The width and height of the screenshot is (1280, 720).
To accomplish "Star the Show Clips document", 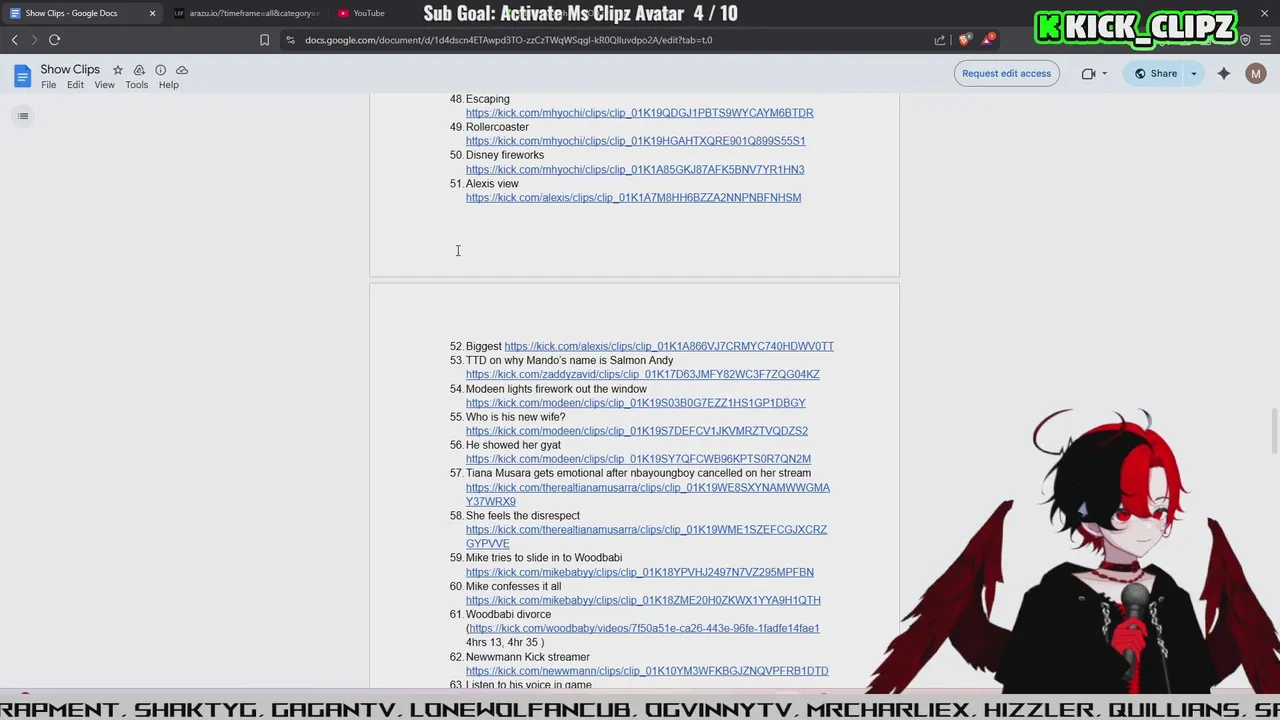I will [118, 70].
